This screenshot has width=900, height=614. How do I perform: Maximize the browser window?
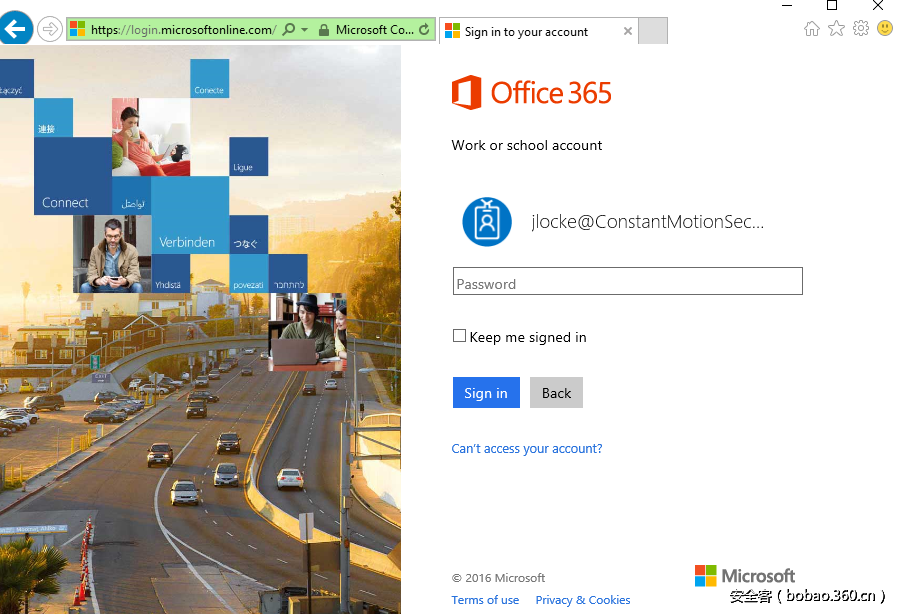coord(832,6)
